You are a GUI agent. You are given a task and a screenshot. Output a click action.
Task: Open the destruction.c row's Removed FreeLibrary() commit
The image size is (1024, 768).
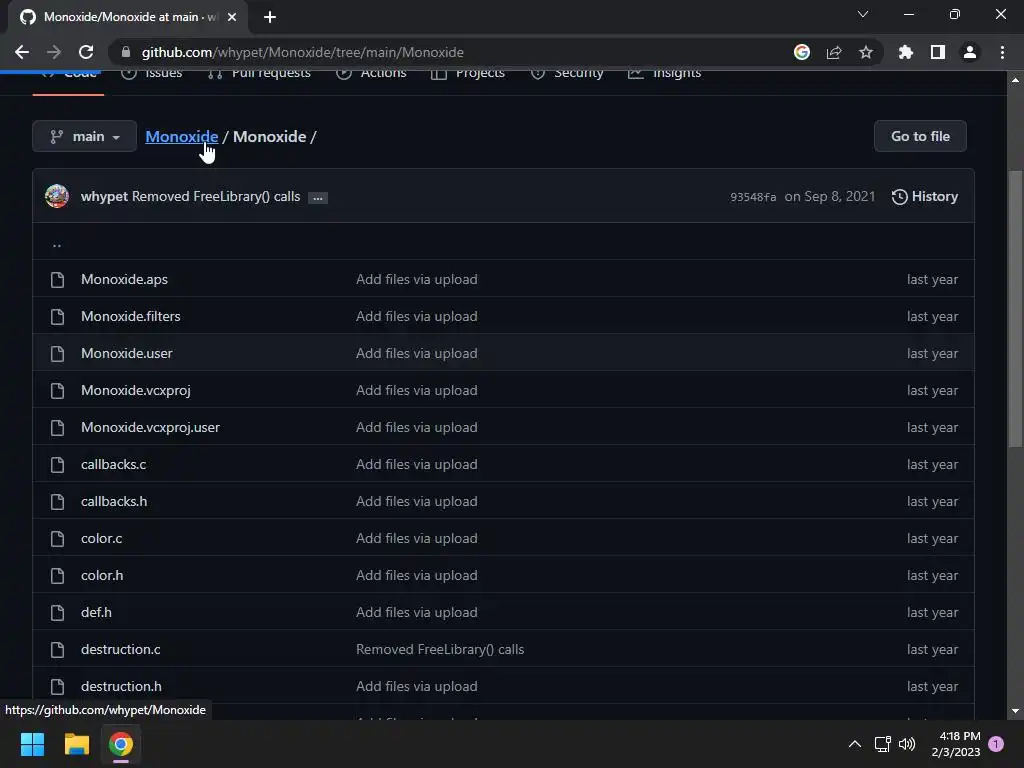click(440, 650)
